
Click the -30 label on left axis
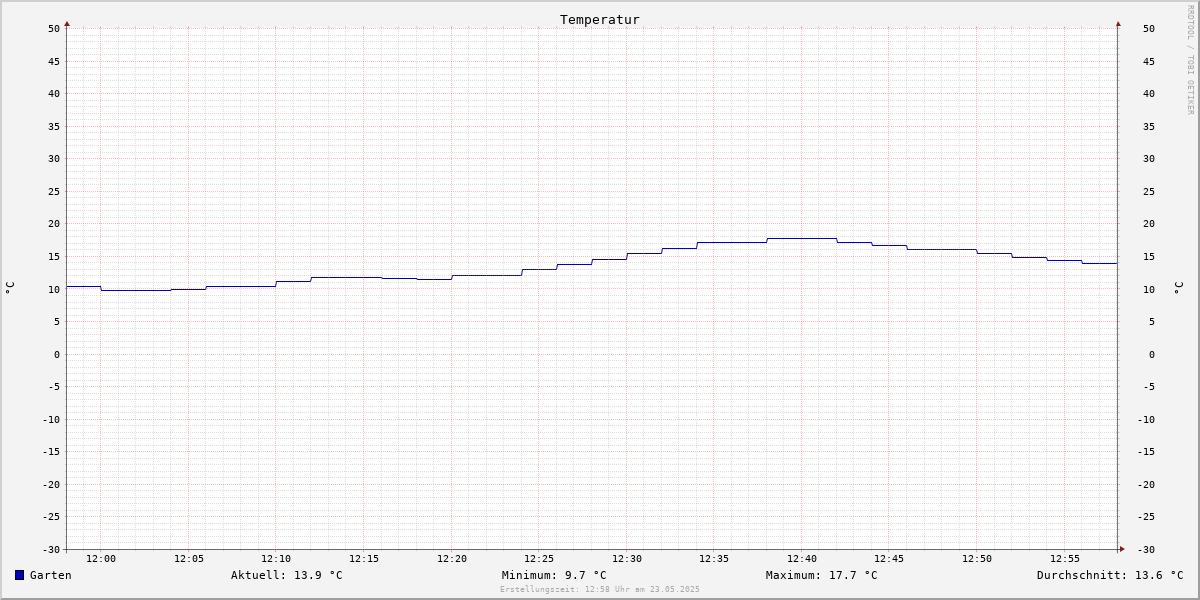click(51, 549)
